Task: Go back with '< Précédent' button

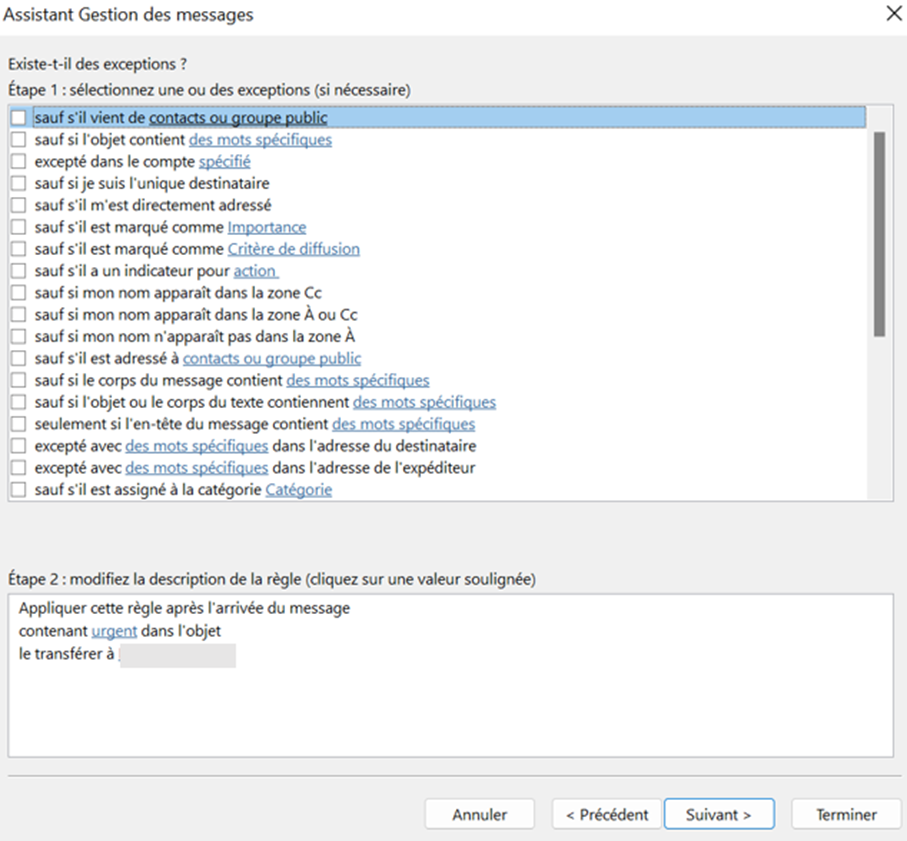Action: [x=607, y=814]
